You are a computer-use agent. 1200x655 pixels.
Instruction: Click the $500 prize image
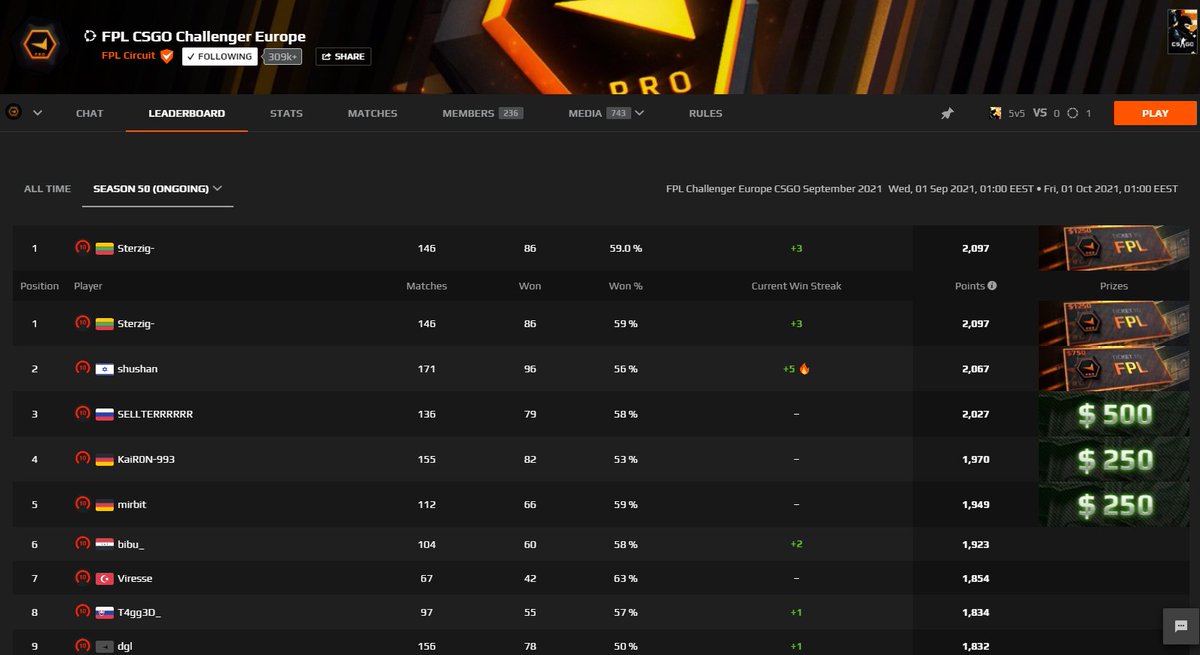(x=1113, y=414)
